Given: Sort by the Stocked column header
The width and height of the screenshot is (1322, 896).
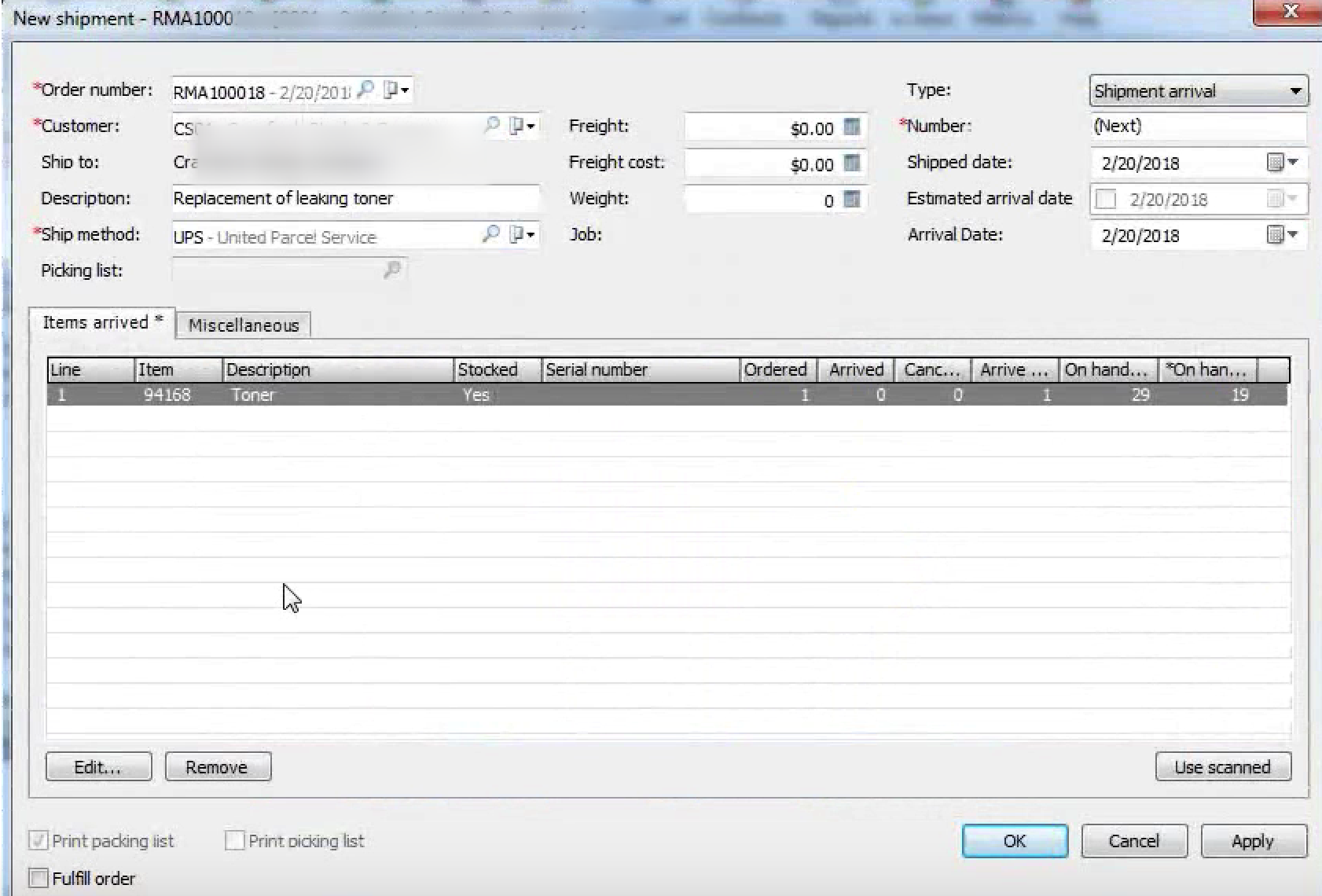Looking at the screenshot, I should [498, 370].
